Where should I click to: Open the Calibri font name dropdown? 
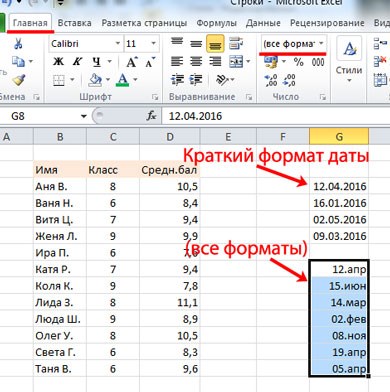point(118,43)
